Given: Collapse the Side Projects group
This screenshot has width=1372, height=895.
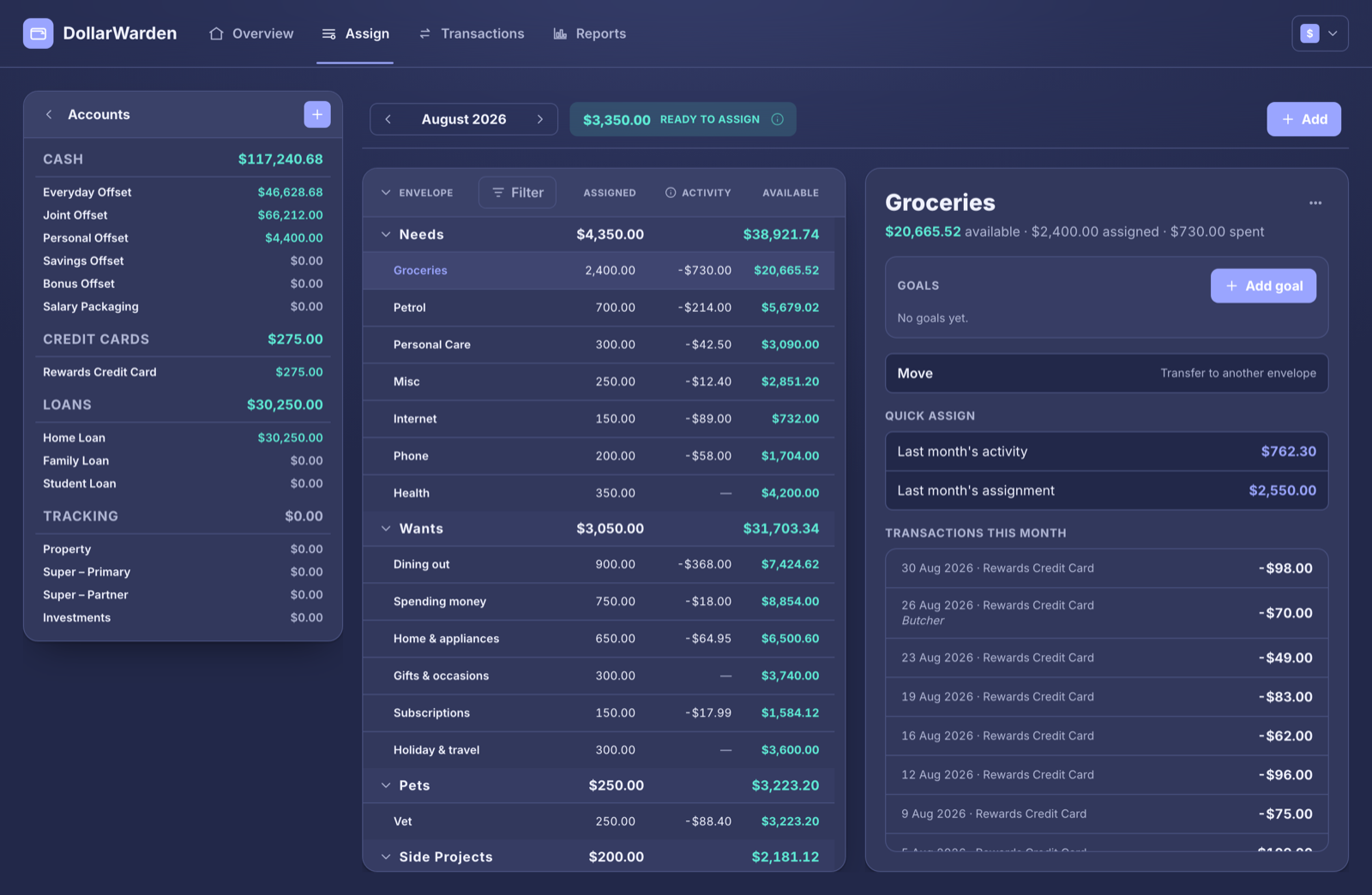Looking at the screenshot, I should tap(386, 856).
